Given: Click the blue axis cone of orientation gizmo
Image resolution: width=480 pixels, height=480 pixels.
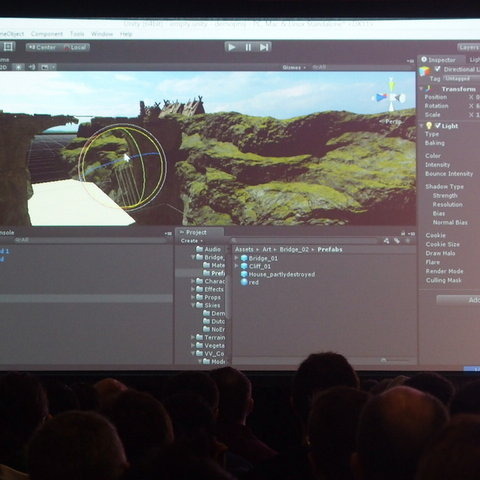Looking at the screenshot, I should click(380, 97).
